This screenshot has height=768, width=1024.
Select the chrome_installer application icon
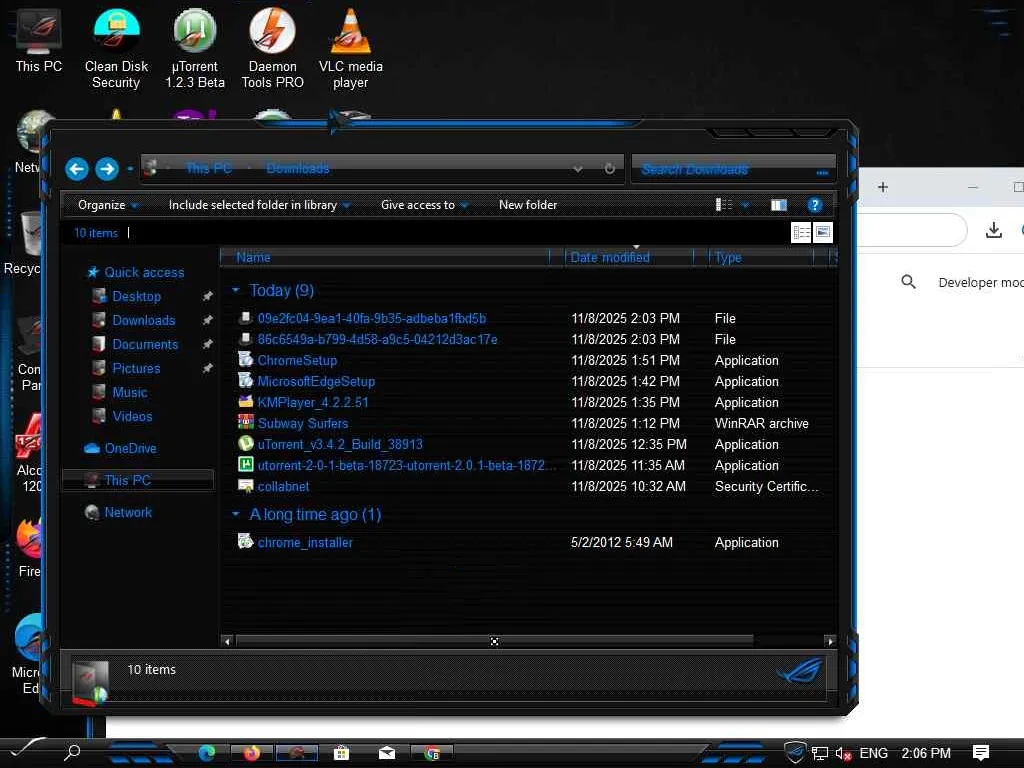click(x=246, y=541)
